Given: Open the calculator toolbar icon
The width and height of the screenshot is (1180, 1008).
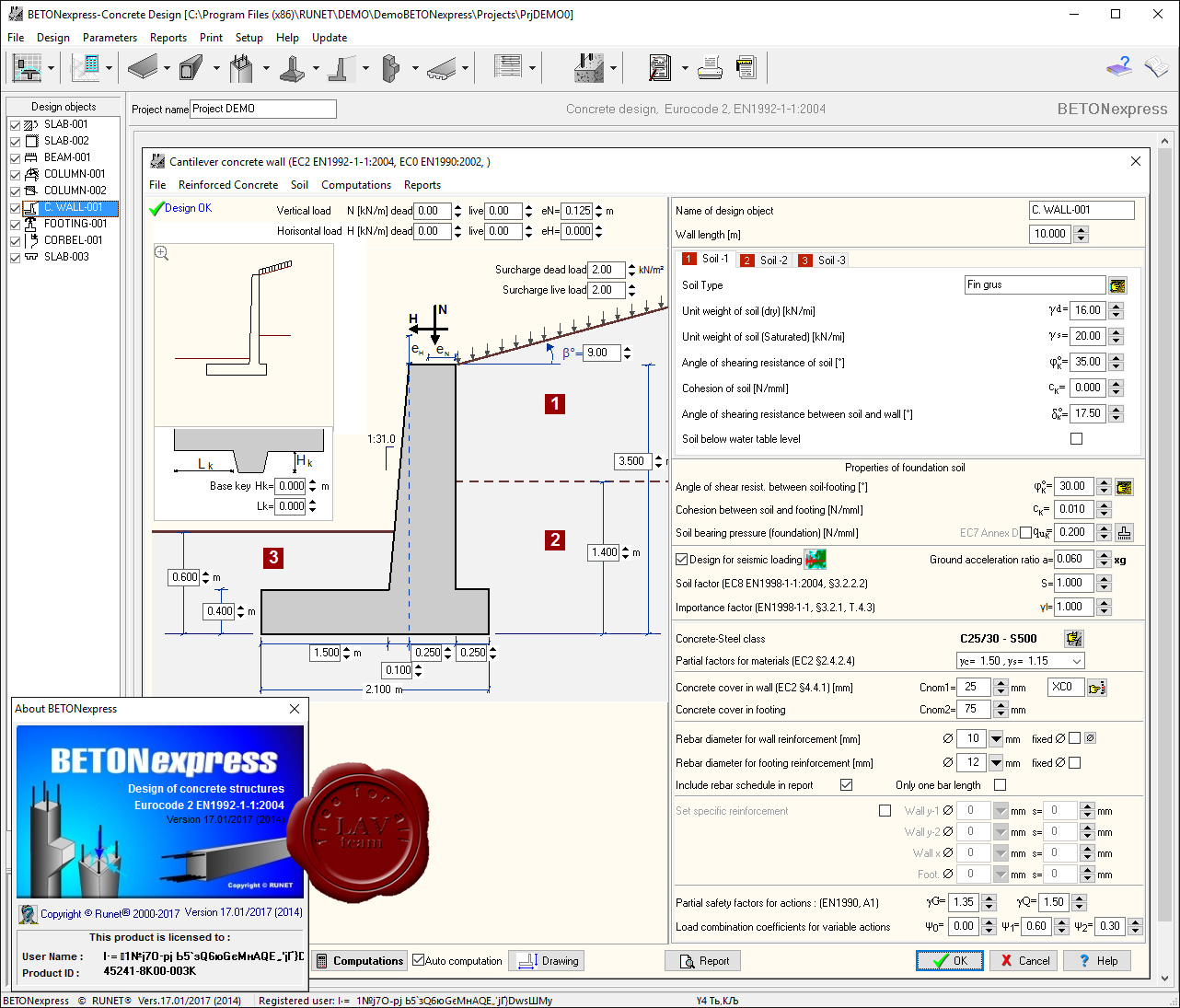Looking at the screenshot, I should pos(85,67).
